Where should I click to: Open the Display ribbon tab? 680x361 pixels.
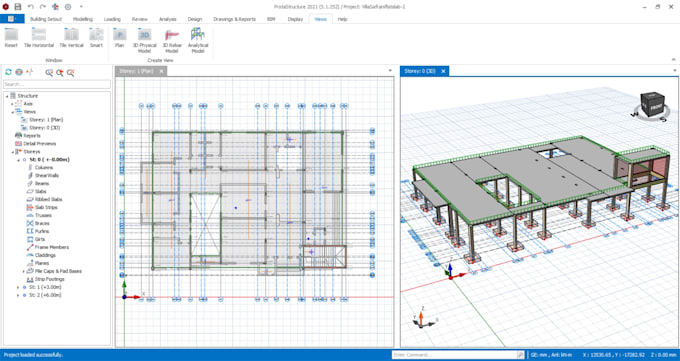(295, 19)
